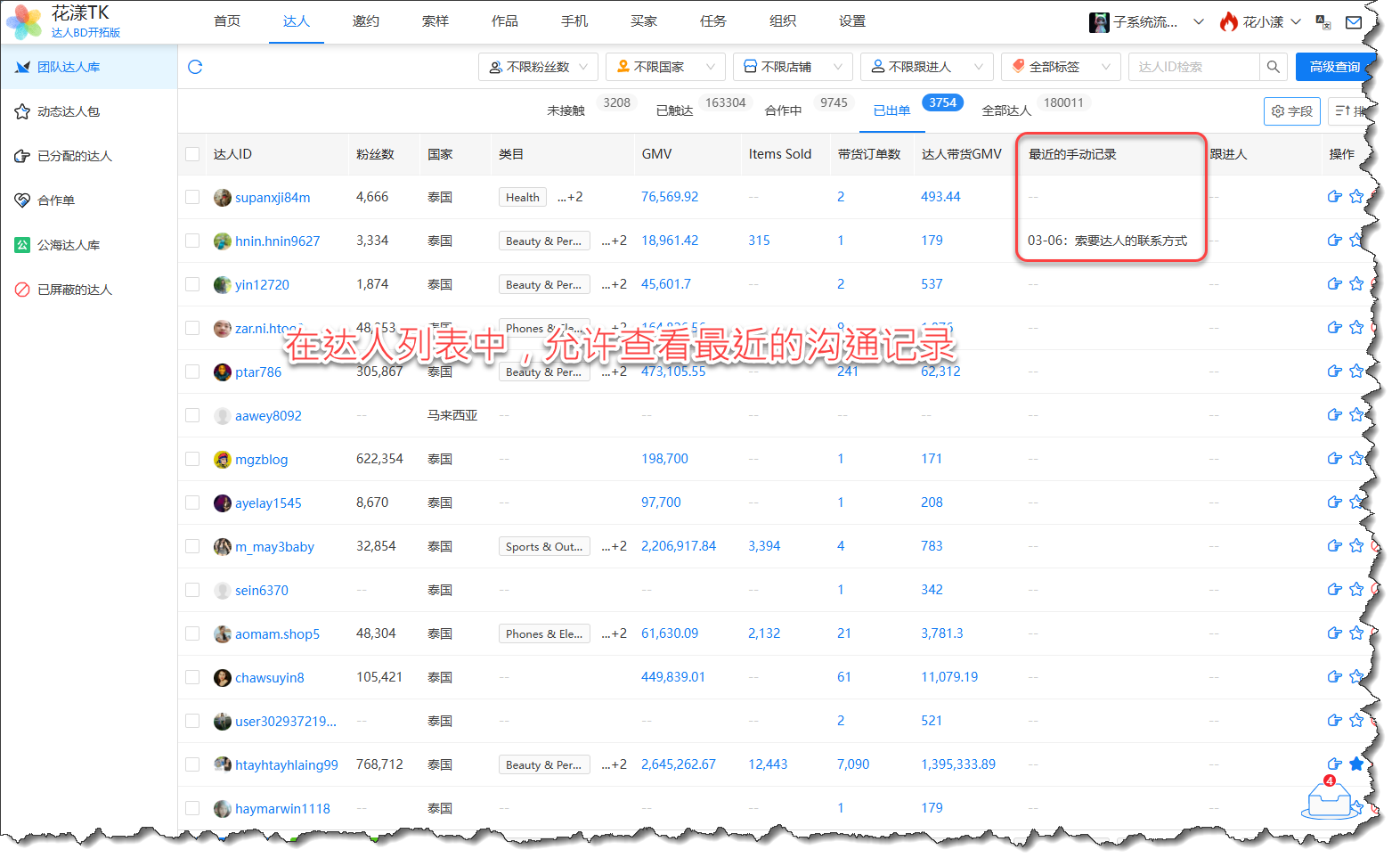
Task: Open the floating inbox icon with badge
Action: coord(1330,800)
